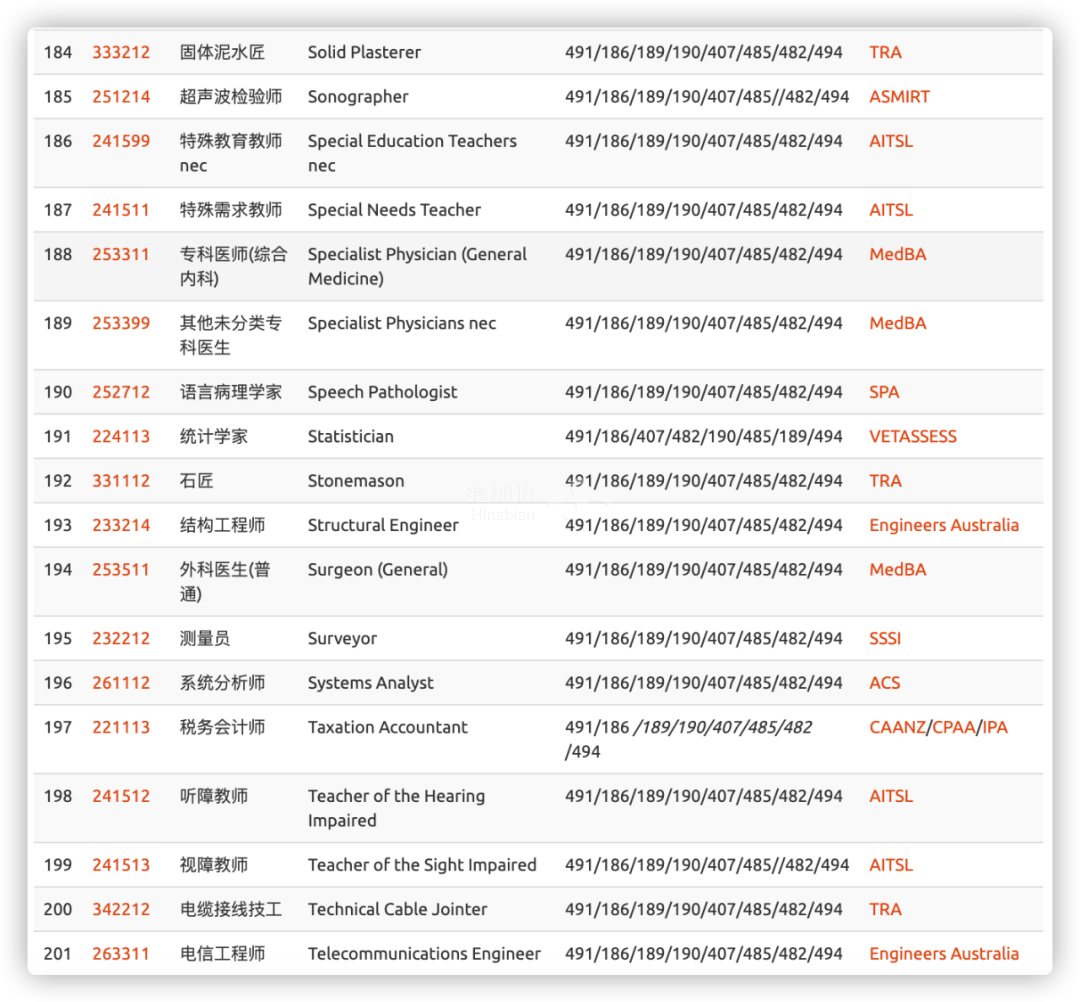The width and height of the screenshot is (1080, 1002).
Task: Click the SSSI link for Surveyor
Action: [x=885, y=638]
